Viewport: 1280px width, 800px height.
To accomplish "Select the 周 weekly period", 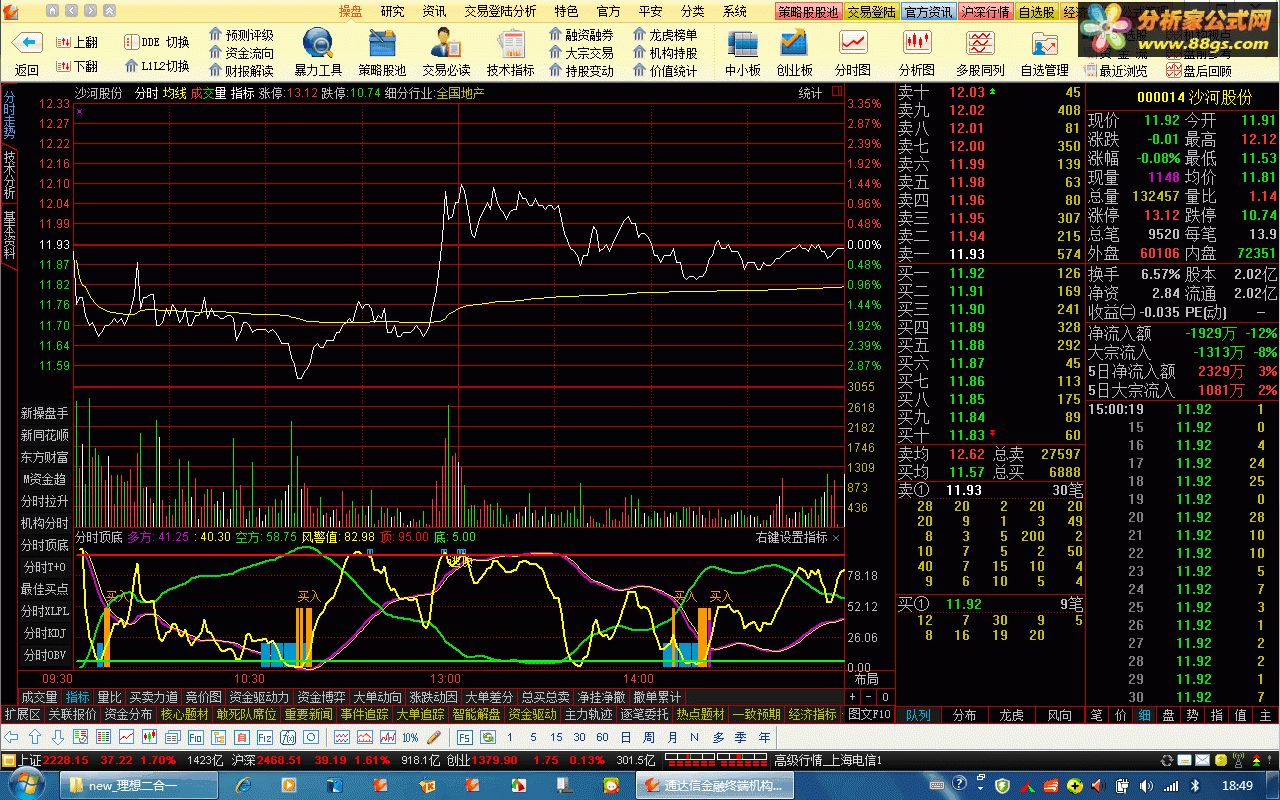I will [648, 737].
